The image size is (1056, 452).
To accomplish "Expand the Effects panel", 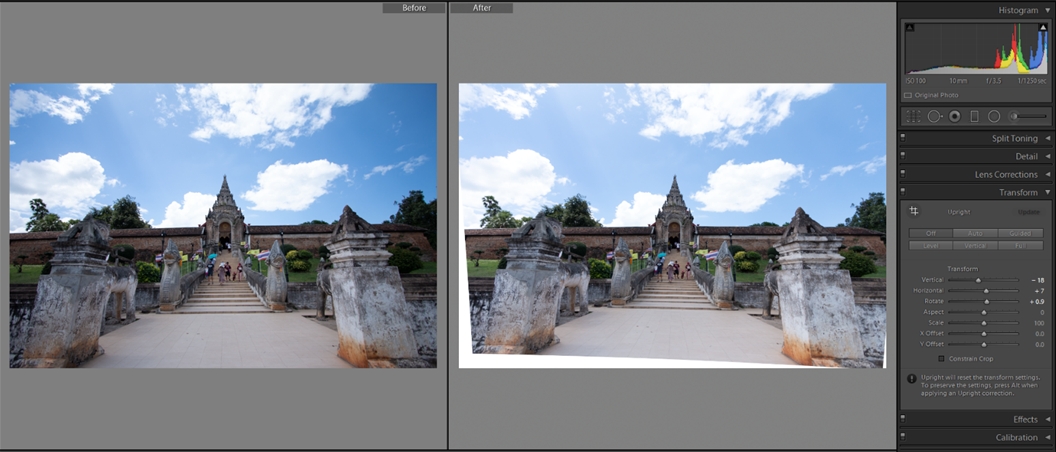I will pos(1047,419).
